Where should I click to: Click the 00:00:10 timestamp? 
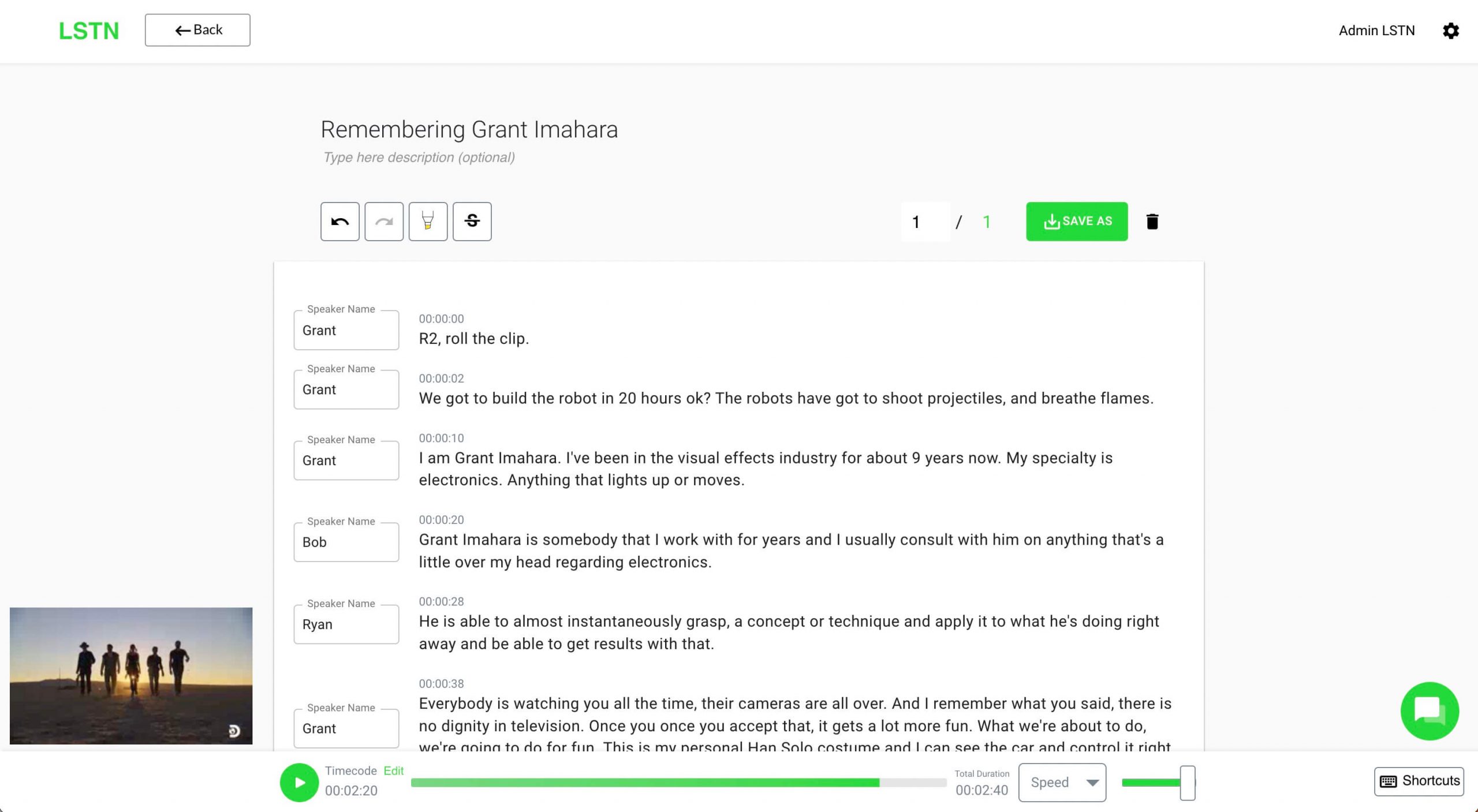click(x=441, y=438)
